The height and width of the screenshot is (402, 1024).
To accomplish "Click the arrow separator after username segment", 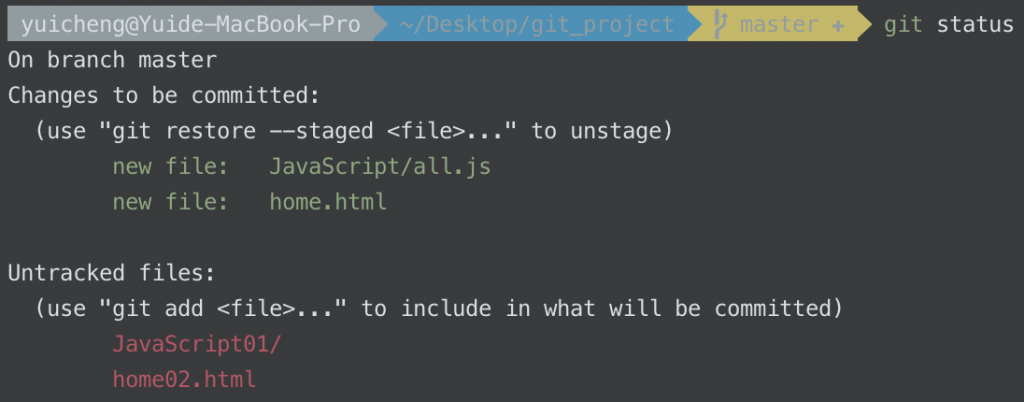I will pos(381,23).
